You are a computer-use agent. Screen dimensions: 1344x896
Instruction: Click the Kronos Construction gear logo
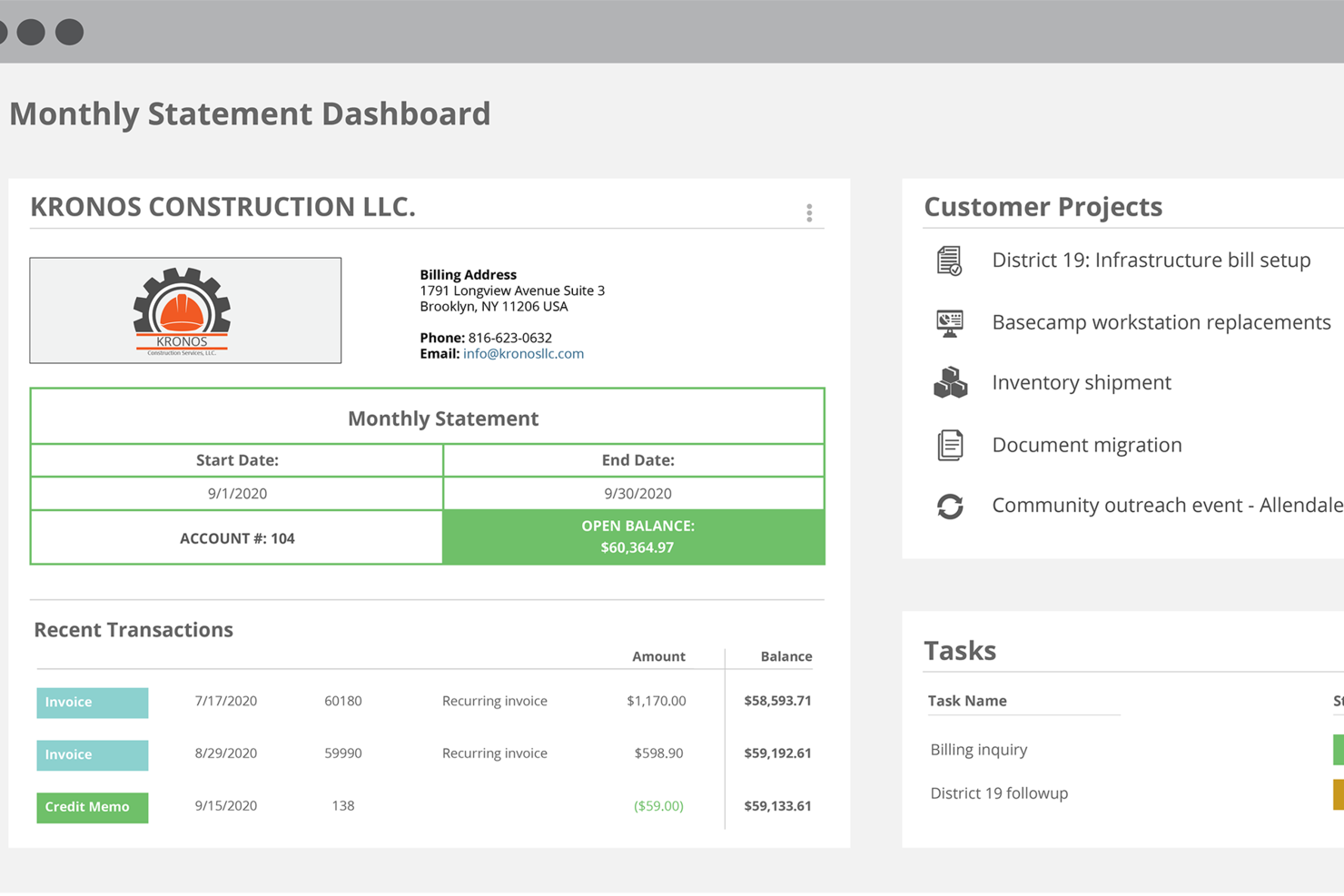tap(184, 309)
